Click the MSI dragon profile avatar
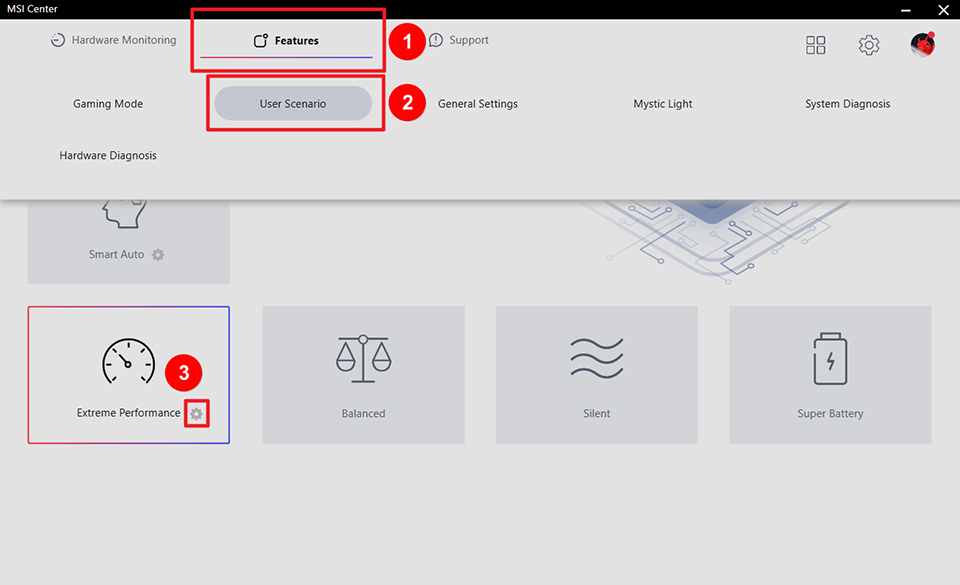 coord(922,45)
